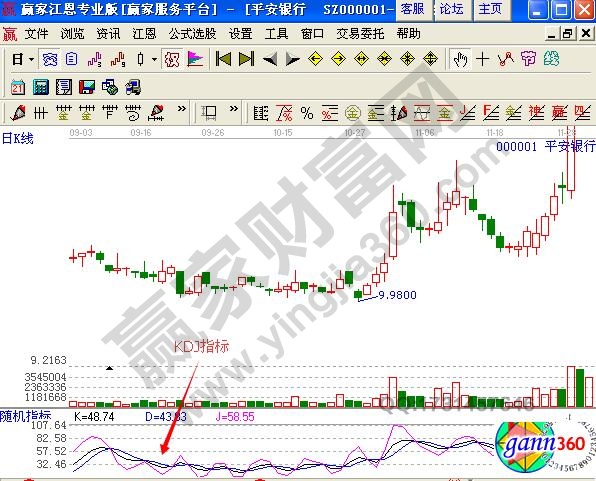Image resolution: width=596 pixels, height=481 pixels.
Task: Open the 交易委托 menu
Action: pos(360,34)
